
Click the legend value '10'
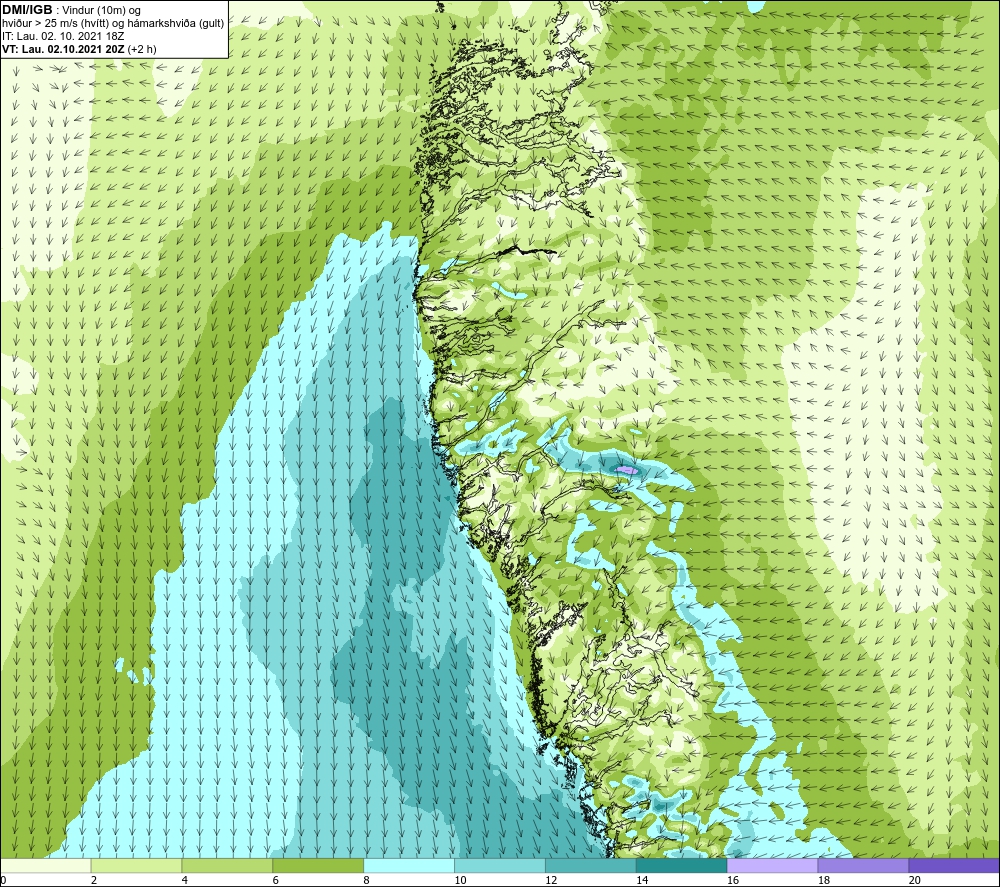(x=460, y=880)
